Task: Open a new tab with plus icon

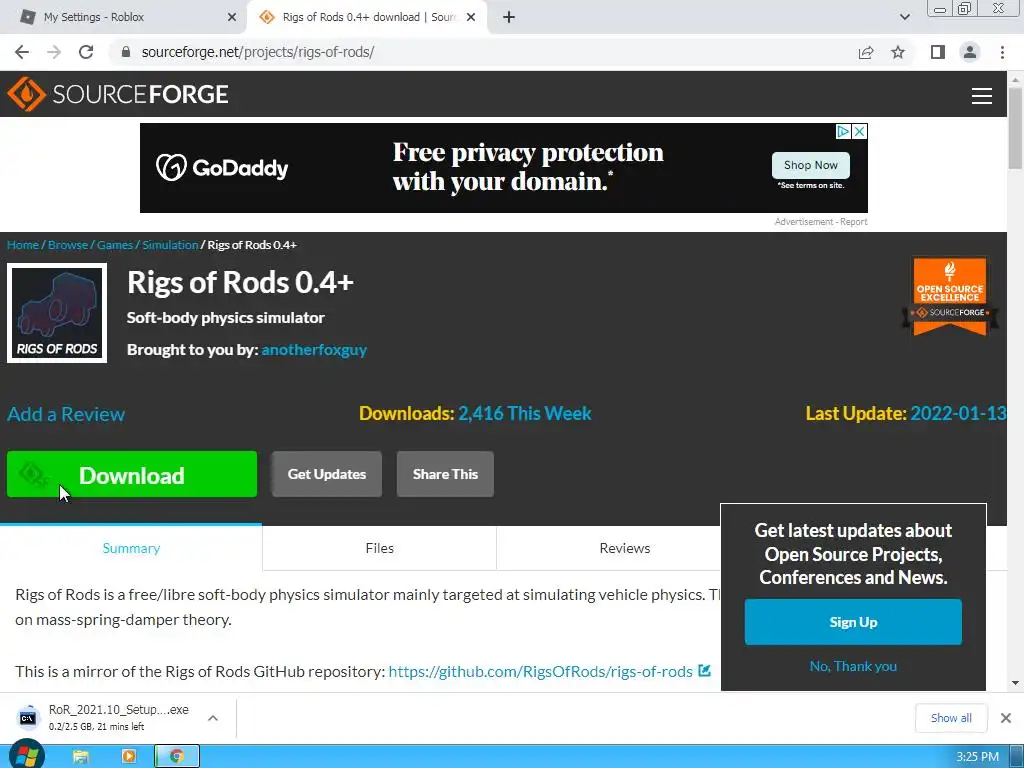Action: point(509,17)
